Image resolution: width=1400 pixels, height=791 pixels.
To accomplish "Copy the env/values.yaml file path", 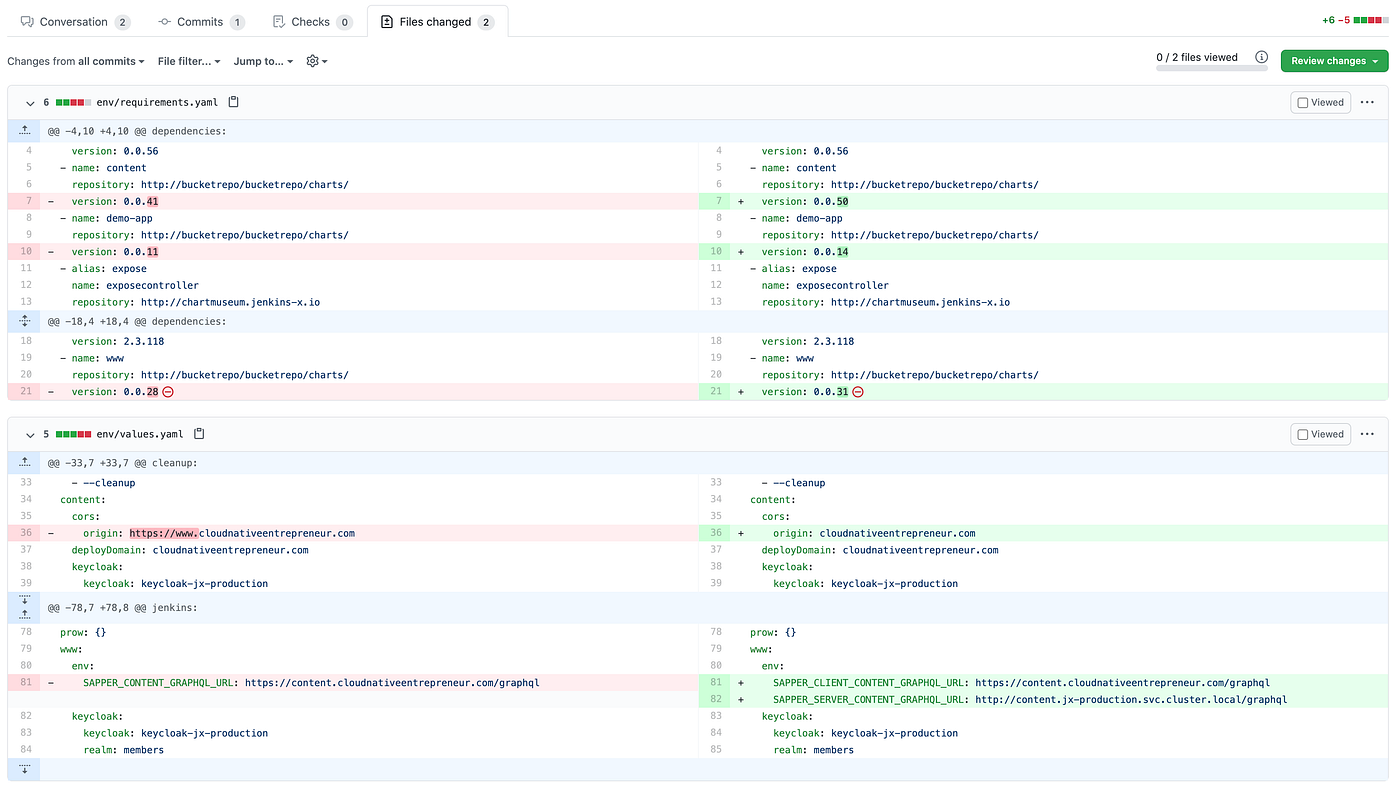I will [199, 434].
